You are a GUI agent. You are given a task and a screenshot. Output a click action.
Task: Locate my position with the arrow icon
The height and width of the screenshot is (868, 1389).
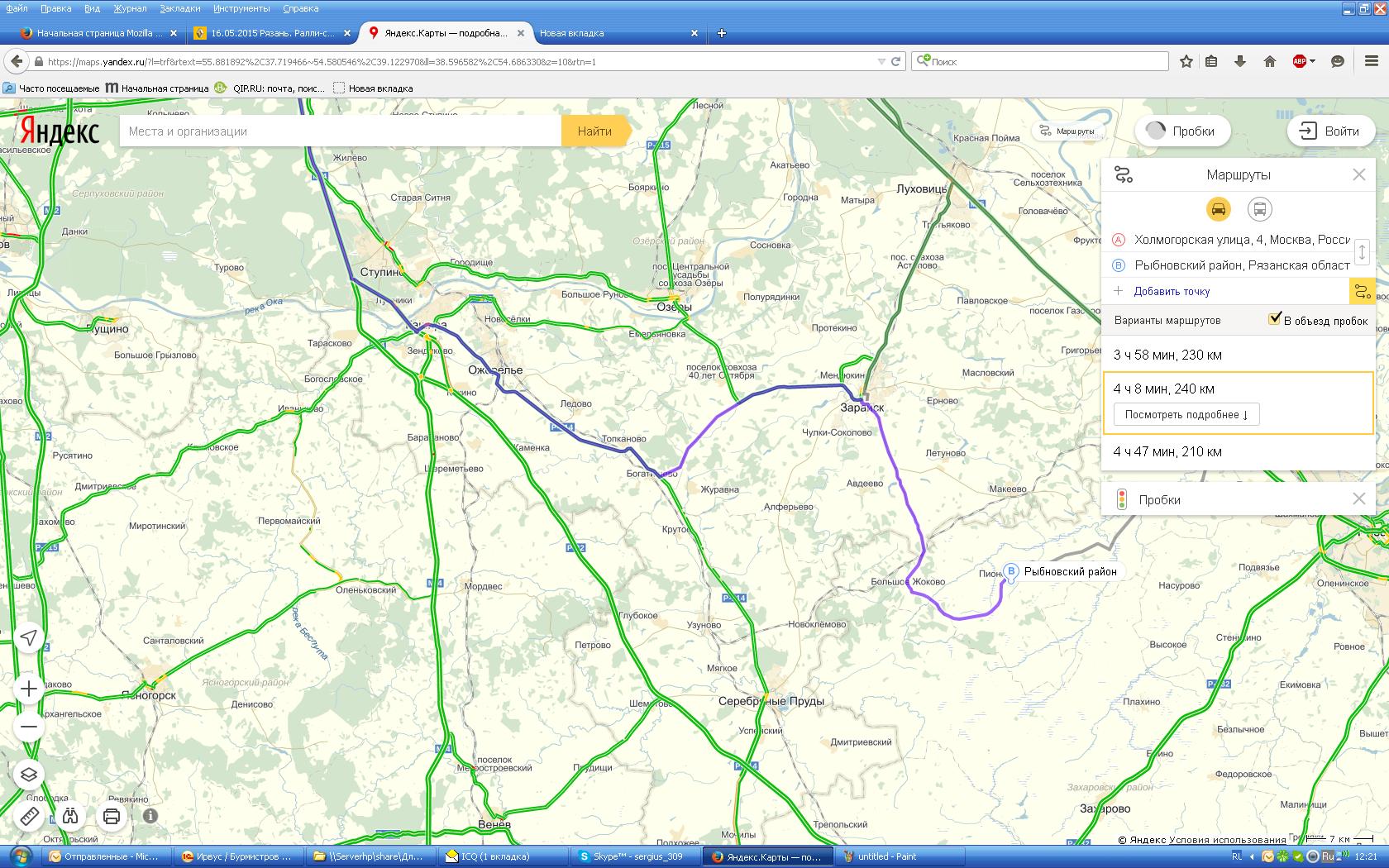click(x=29, y=637)
